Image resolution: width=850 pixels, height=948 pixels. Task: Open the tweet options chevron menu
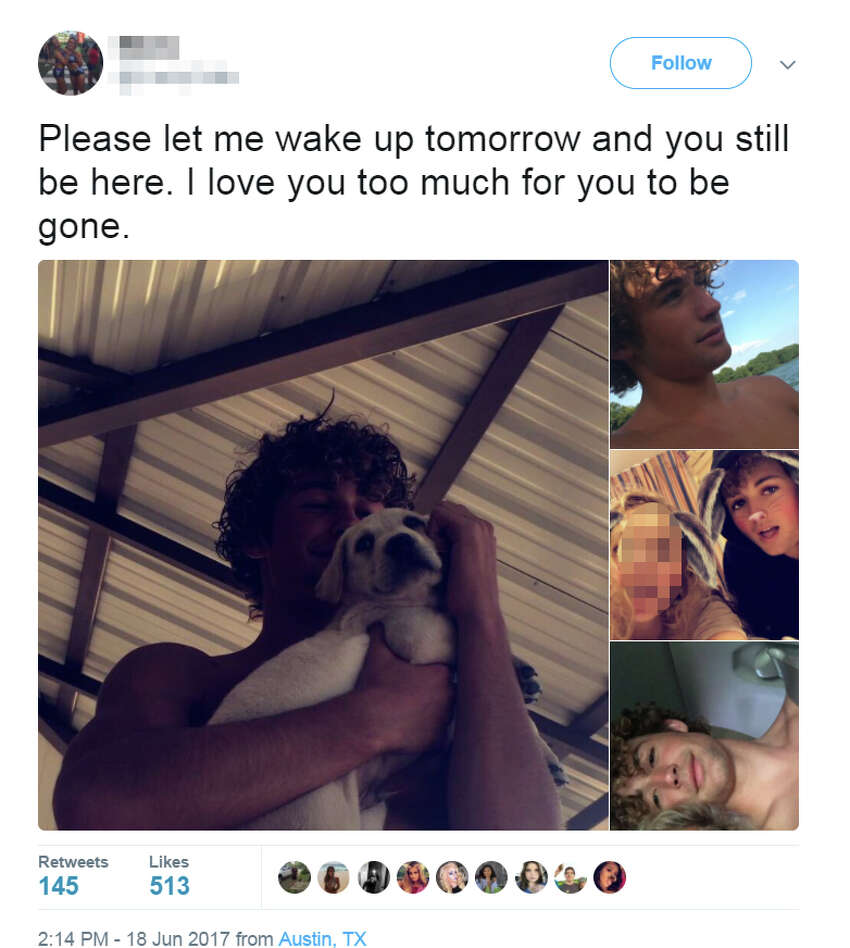[x=787, y=64]
